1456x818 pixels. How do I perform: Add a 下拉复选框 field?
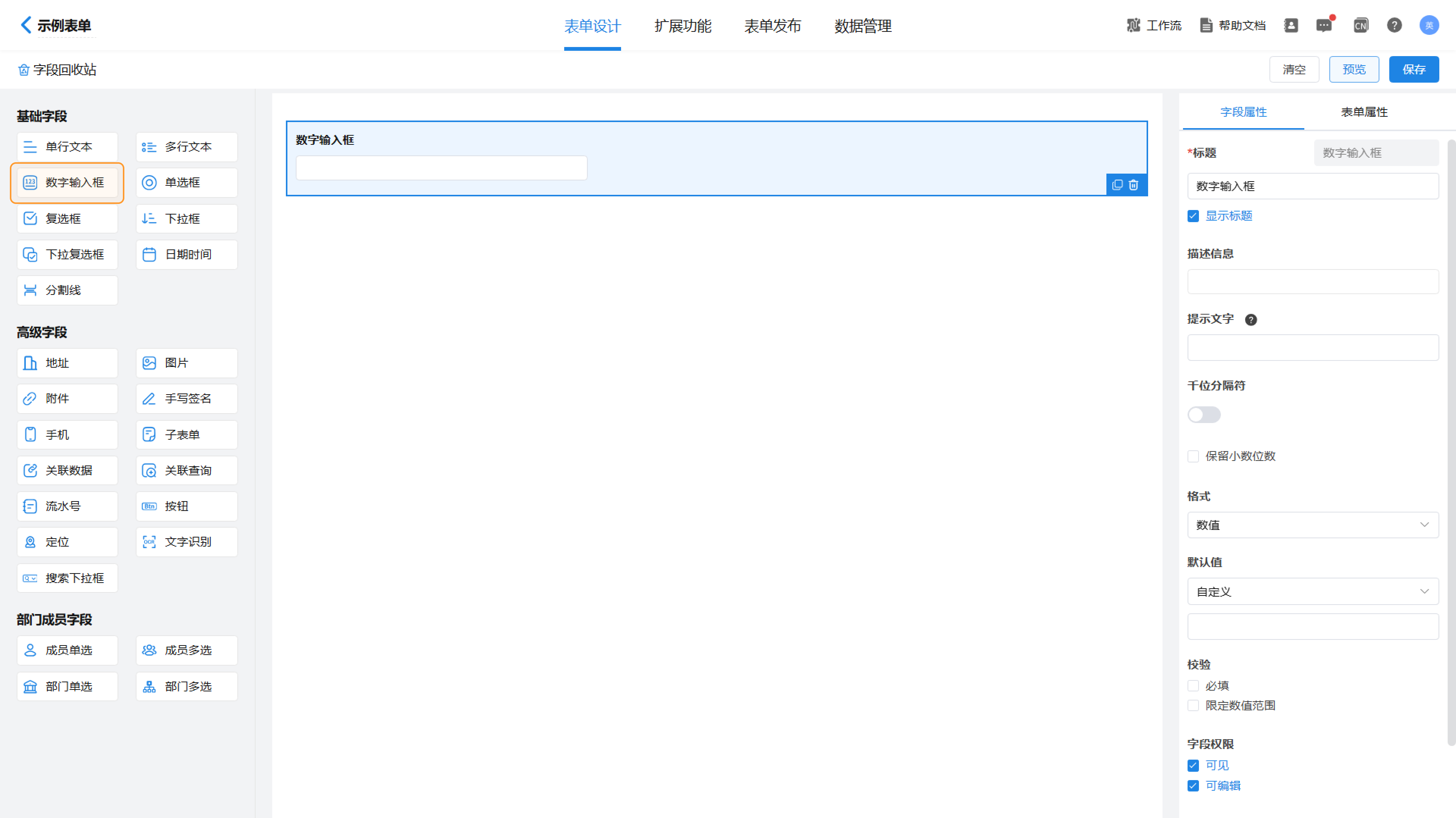(x=67, y=254)
